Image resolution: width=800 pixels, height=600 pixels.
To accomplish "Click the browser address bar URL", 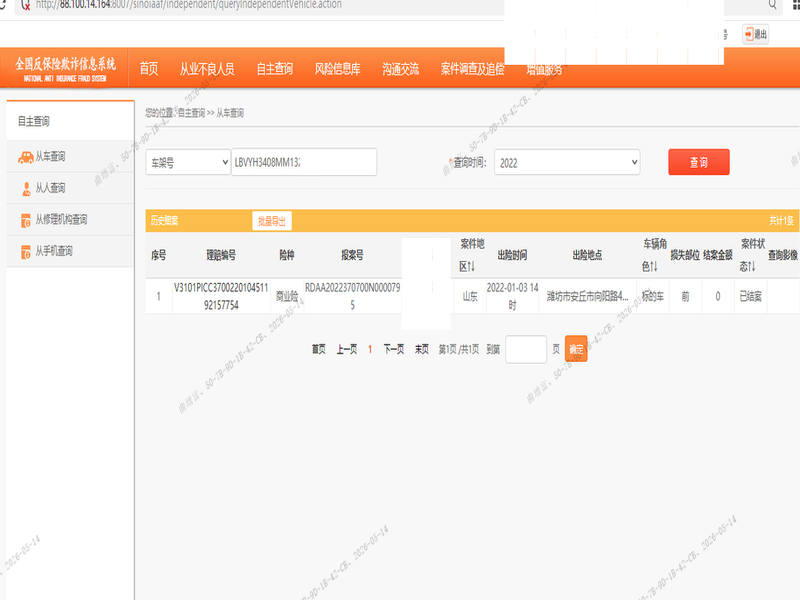I will click(189, 5).
